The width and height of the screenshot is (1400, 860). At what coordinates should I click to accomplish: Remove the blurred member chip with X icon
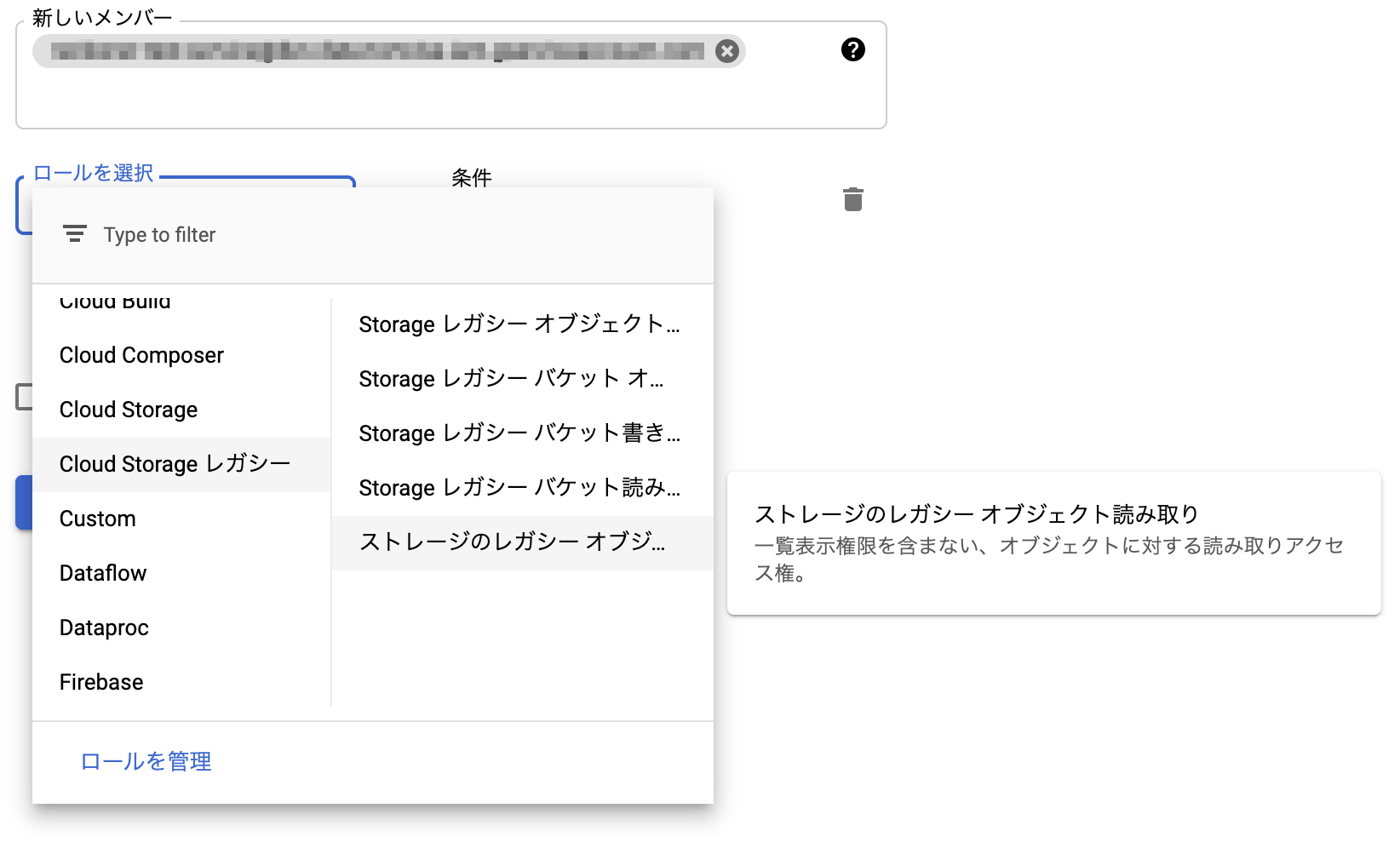point(726,51)
